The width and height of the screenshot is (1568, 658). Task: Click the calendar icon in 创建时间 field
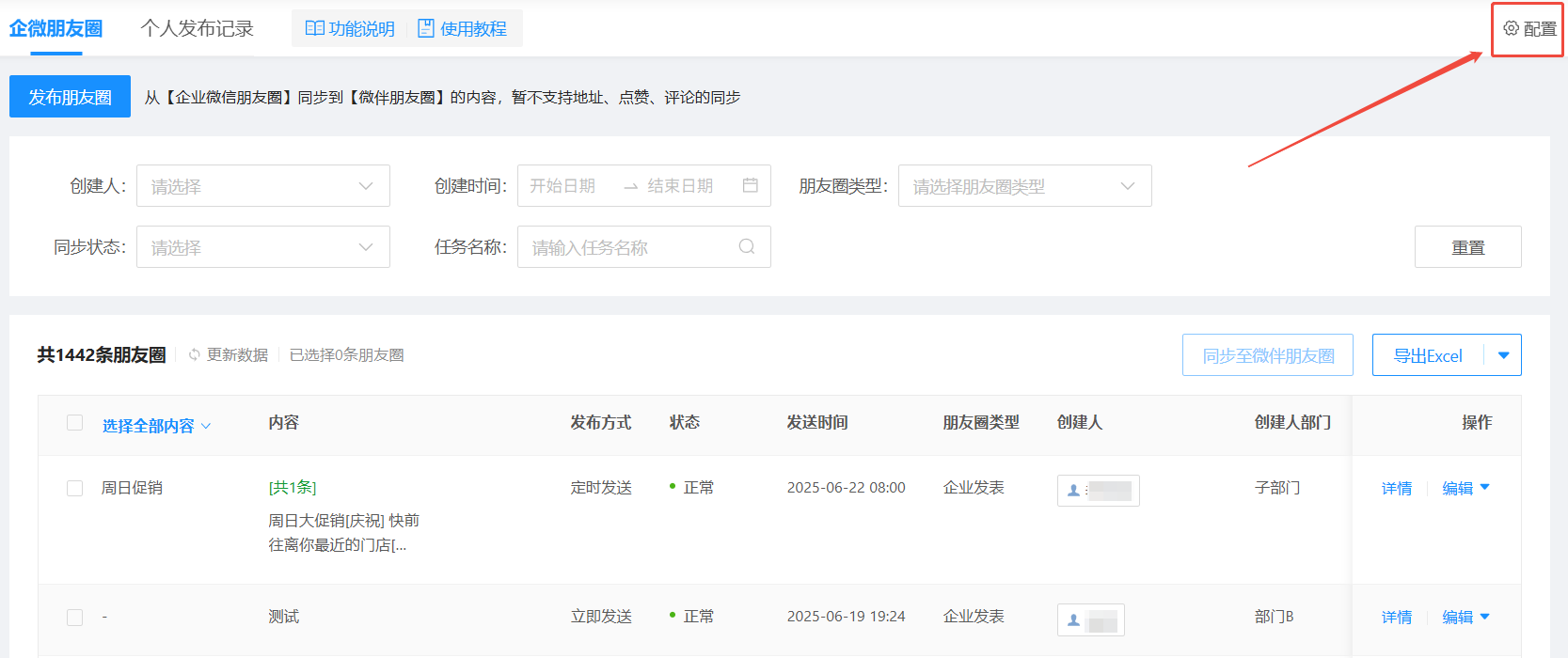[750, 185]
